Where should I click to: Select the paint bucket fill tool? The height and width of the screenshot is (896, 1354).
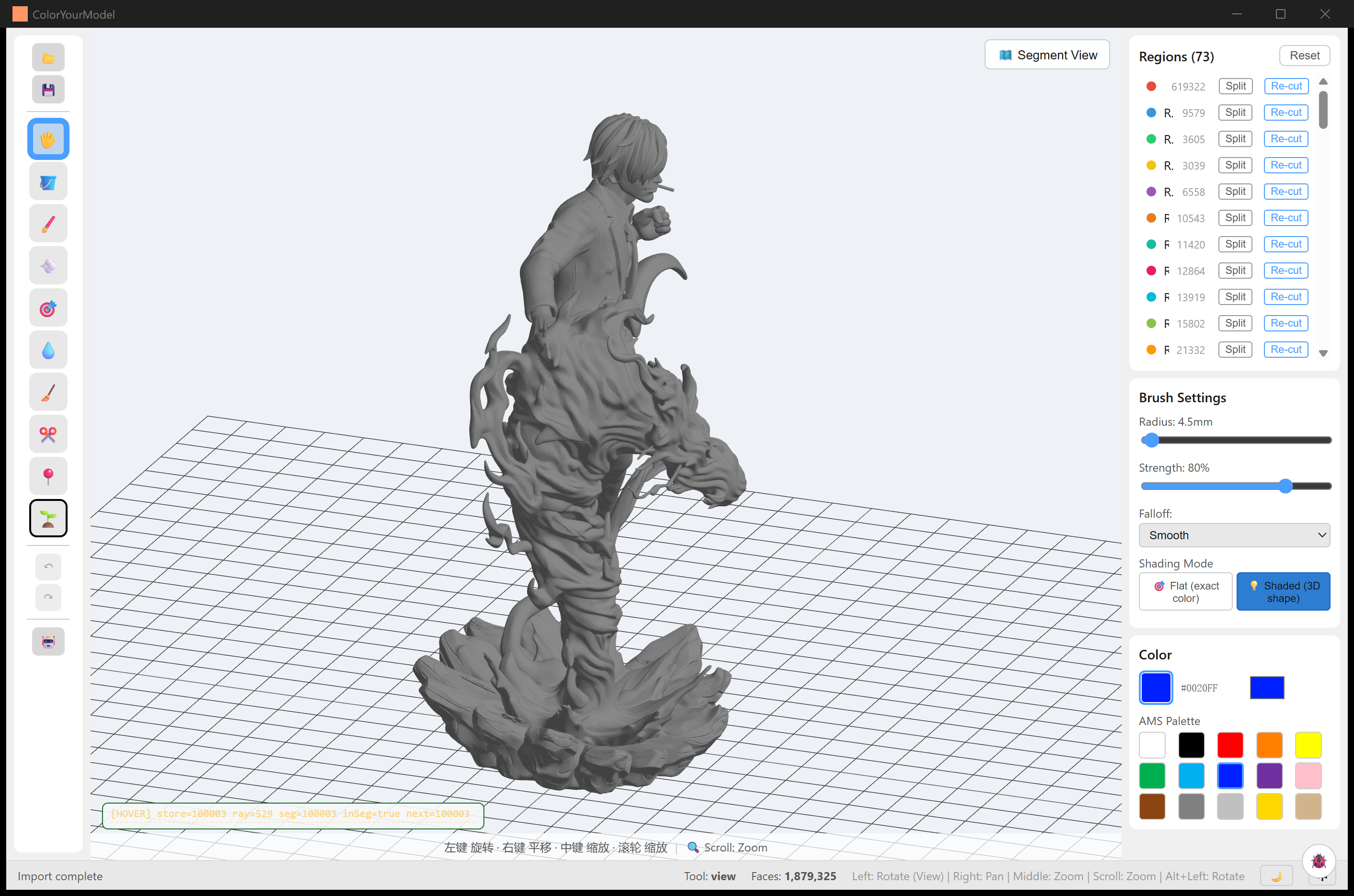point(48,181)
